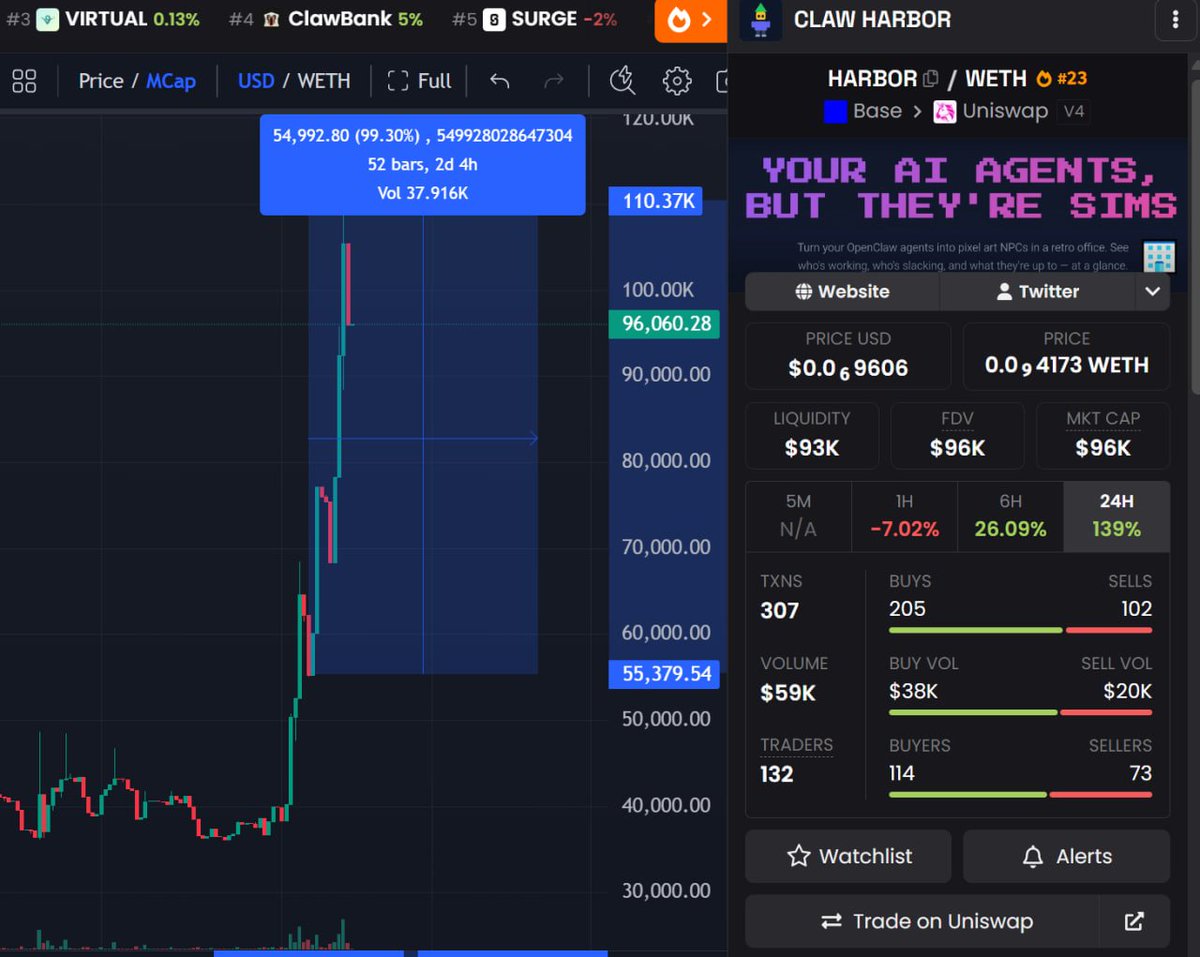Click the buy volume ratio bar
Screen dimensions: 1200x957
click(x=1020, y=712)
